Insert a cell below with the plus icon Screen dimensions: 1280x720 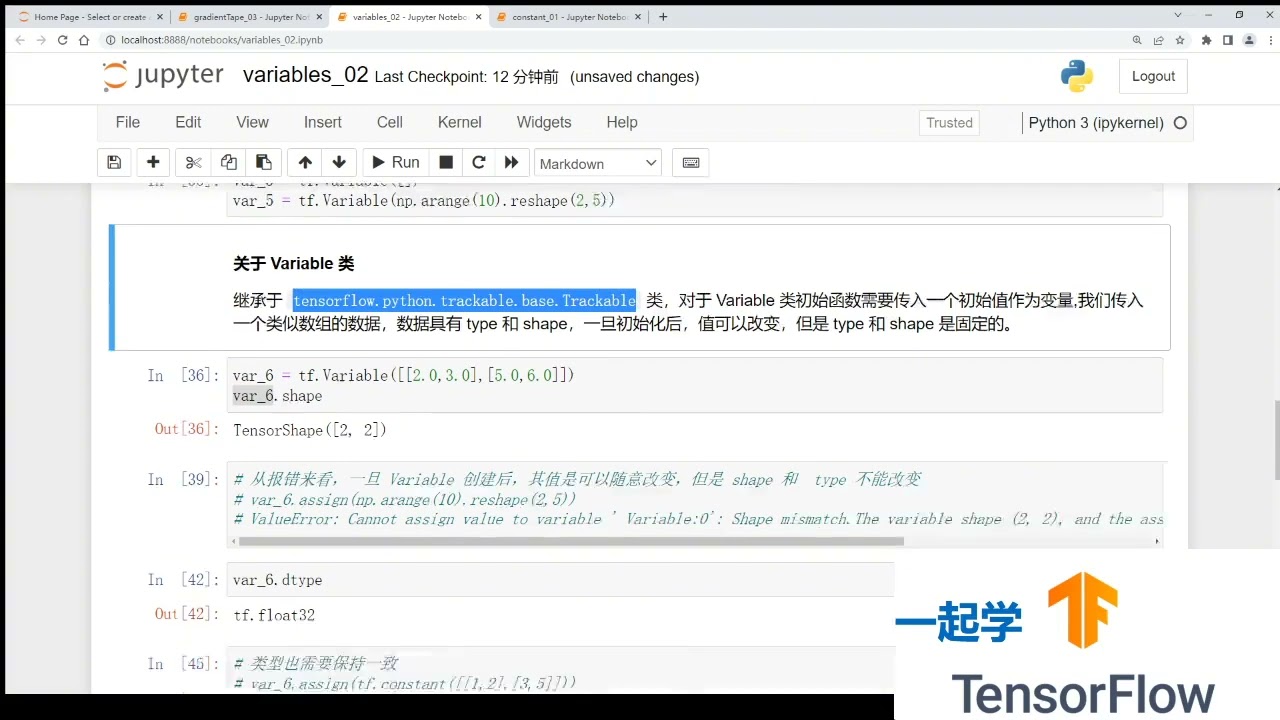pos(153,162)
